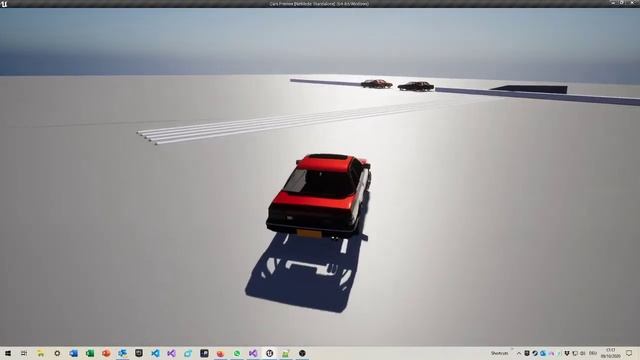Image resolution: width=640 pixels, height=360 pixels.
Task: Click the dark ramp on the track
Action: 529,89
